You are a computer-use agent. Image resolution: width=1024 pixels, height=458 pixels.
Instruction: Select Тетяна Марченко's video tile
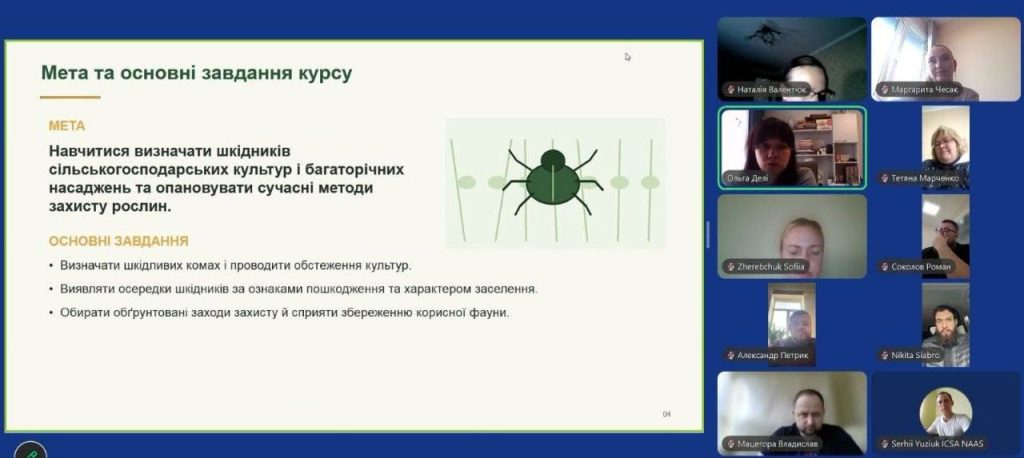click(x=945, y=148)
